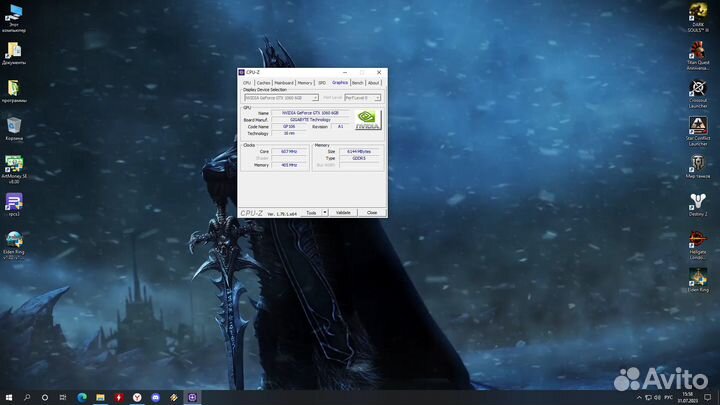Switch to the Bench tab
Screen dimensions: 720x405
tap(357, 83)
